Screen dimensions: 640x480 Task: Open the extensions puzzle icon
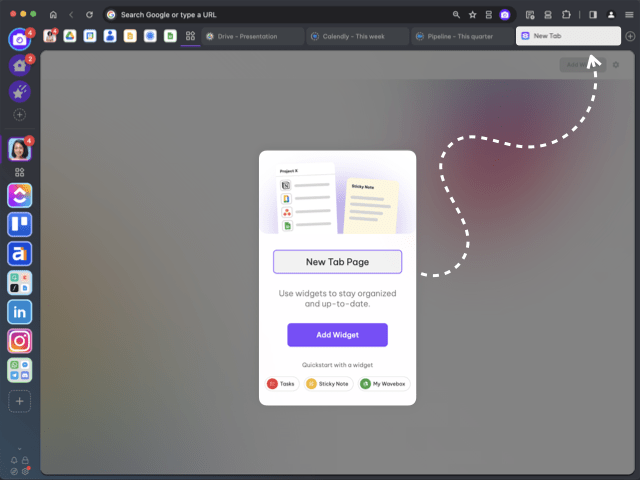tap(566, 15)
